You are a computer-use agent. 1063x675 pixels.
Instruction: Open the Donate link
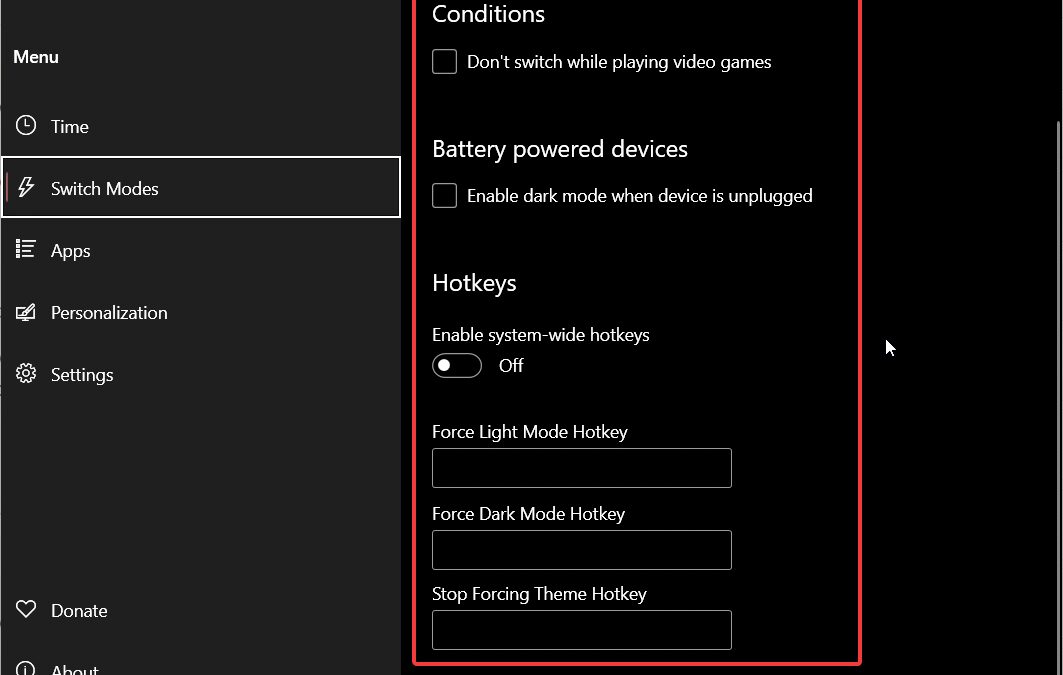pyautogui.click(x=79, y=611)
